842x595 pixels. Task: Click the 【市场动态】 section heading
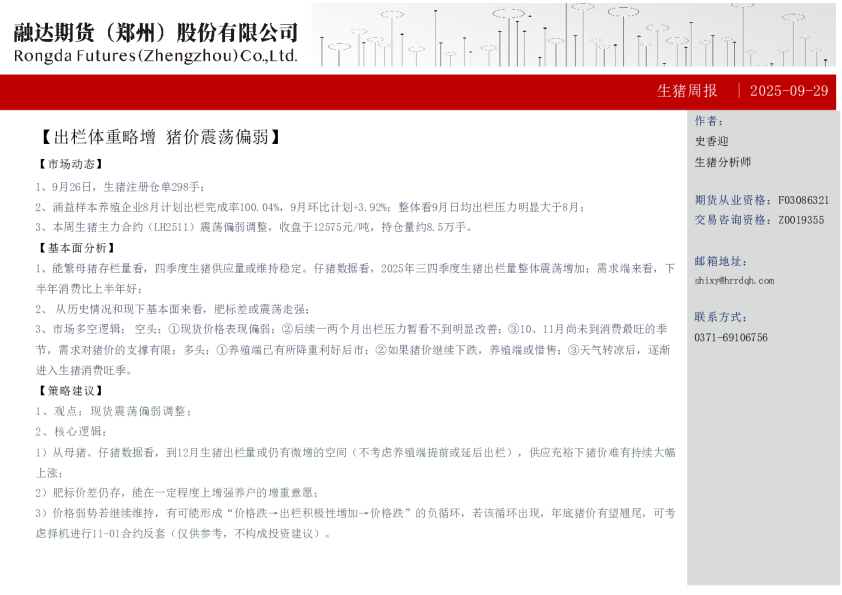click(x=70, y=164)
